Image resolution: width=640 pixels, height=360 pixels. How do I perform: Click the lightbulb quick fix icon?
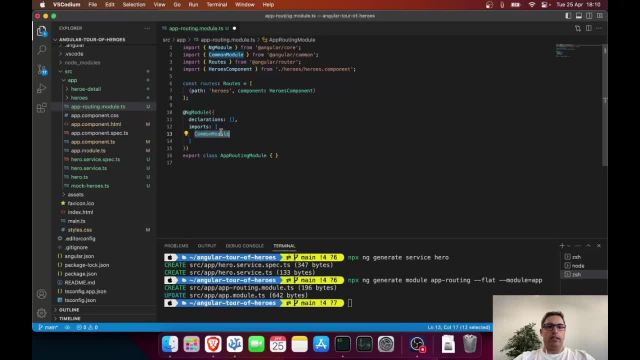point(186,133)
